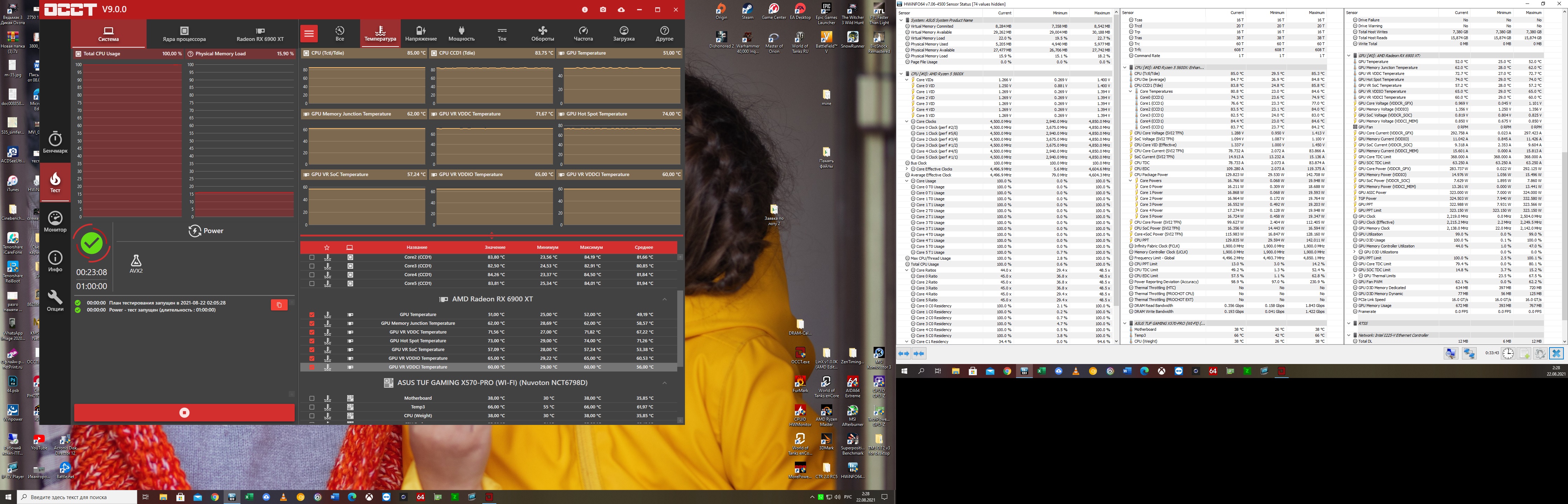Open the red hamburger menu button
This screenshot has height=504, width=1568.
coord(309,34)
